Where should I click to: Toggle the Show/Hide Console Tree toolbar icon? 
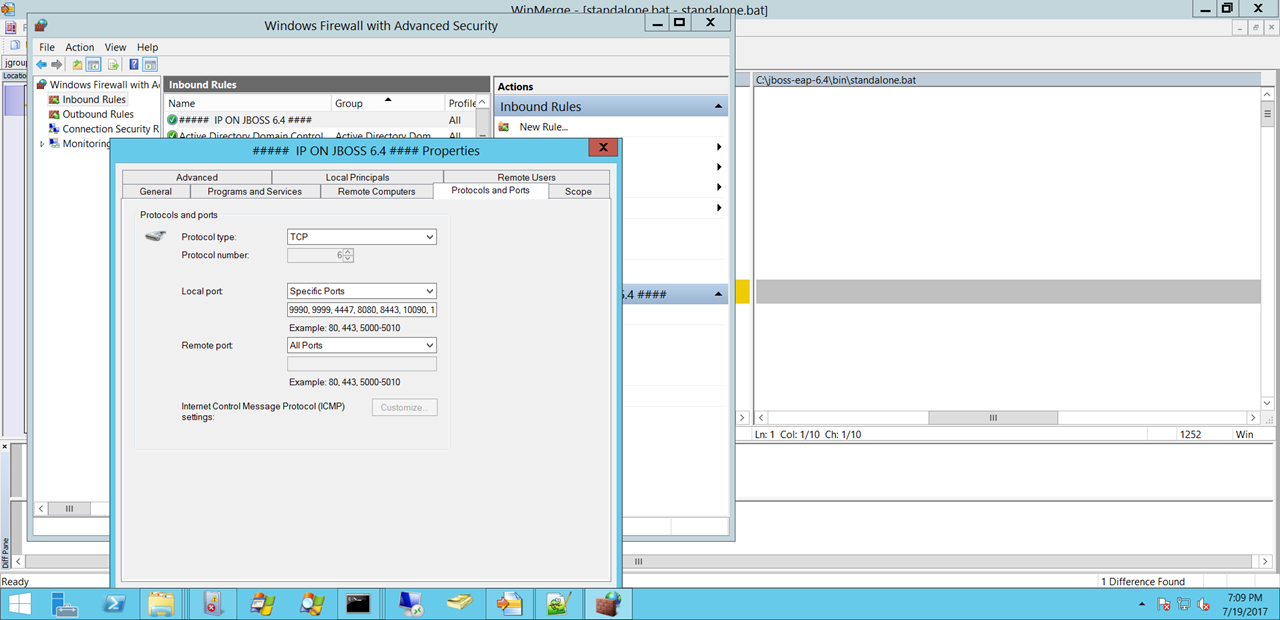pos(94,65)
